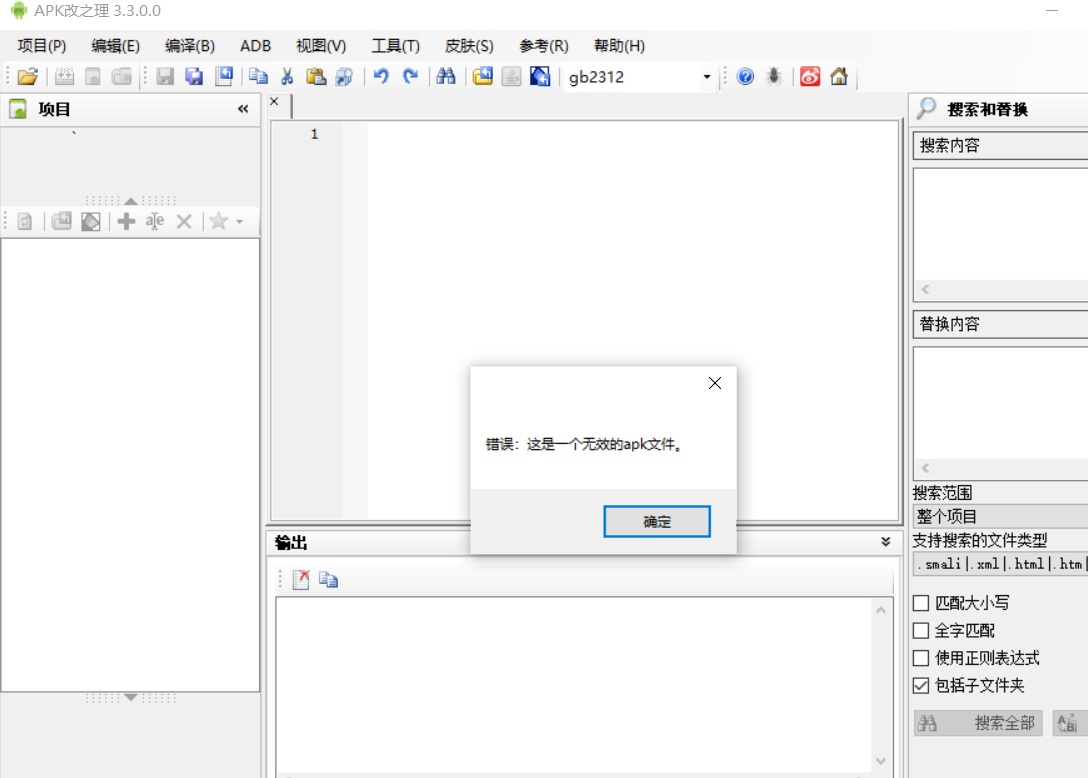The width and height of the screenshot is (1088, 778).
Task: Click the undo arrow icon
Action: 381,77
